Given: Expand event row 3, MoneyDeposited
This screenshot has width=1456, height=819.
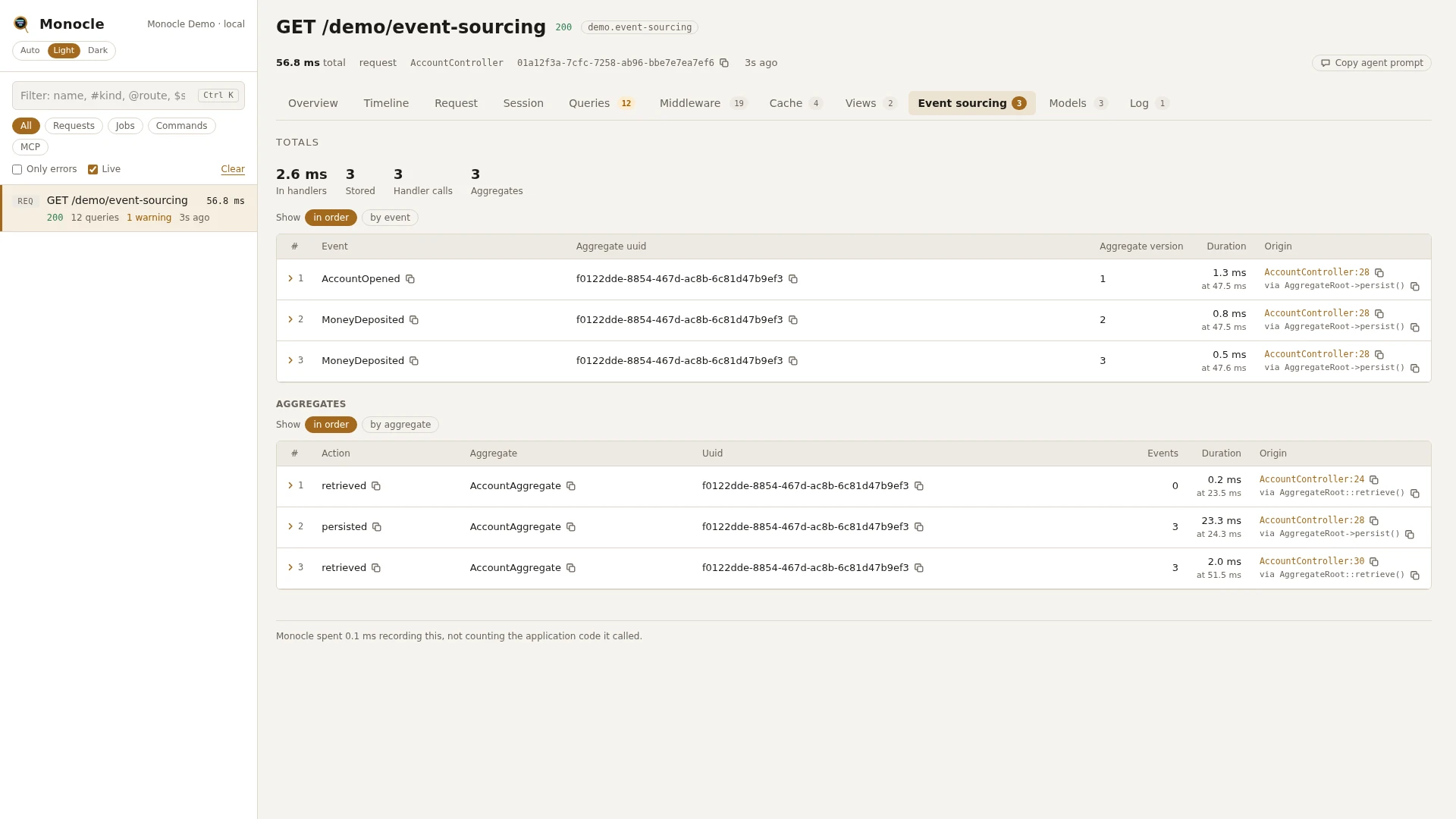Looking at the screenshot, I should (290, 360).
